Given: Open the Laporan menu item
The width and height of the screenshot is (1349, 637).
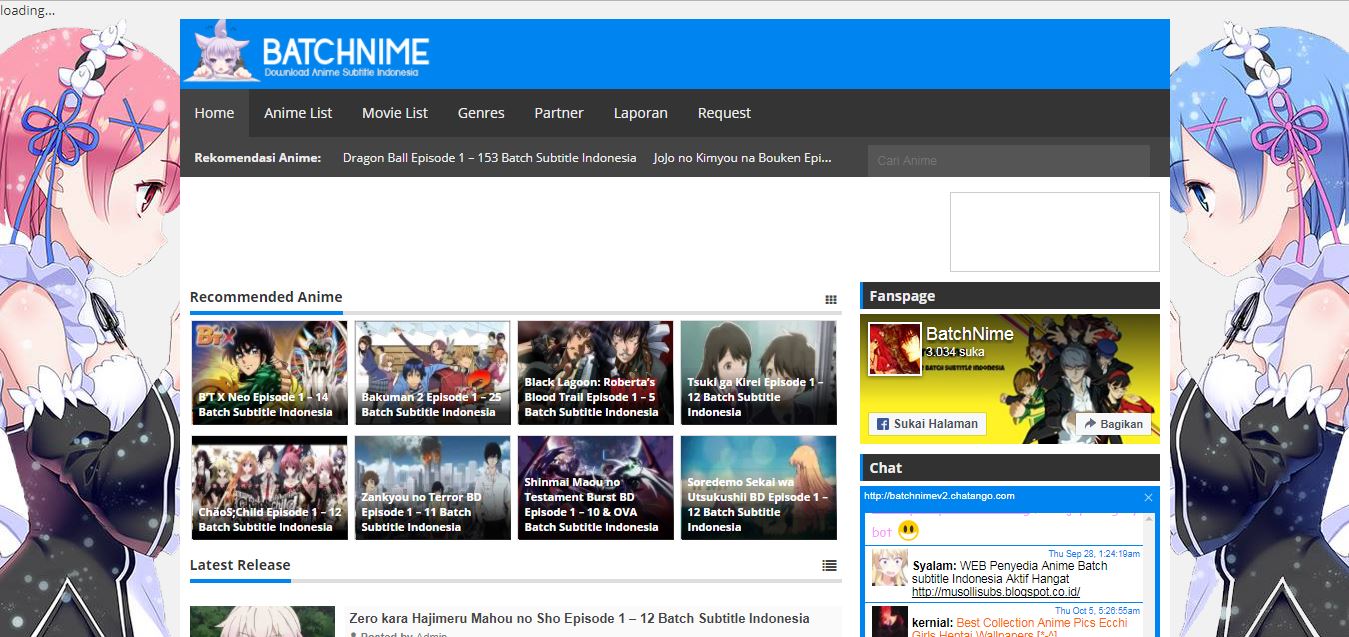Looking at the screenshot, I should pyautogui.click(x=641, y=113).
